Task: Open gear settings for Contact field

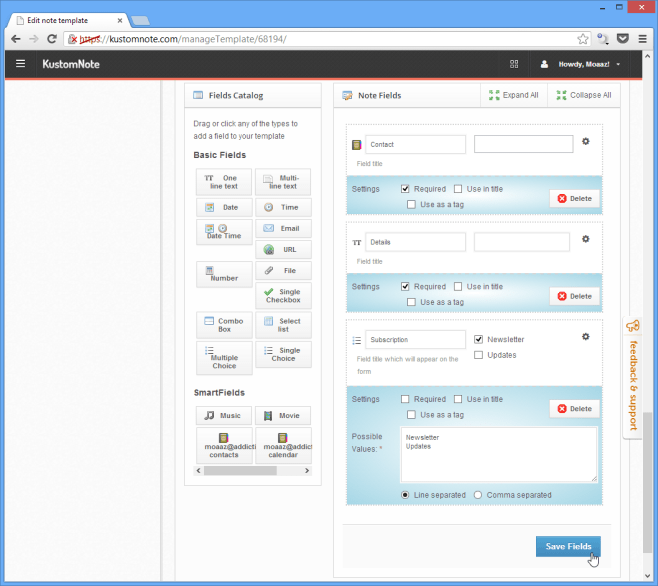Action: click(586, 143)
